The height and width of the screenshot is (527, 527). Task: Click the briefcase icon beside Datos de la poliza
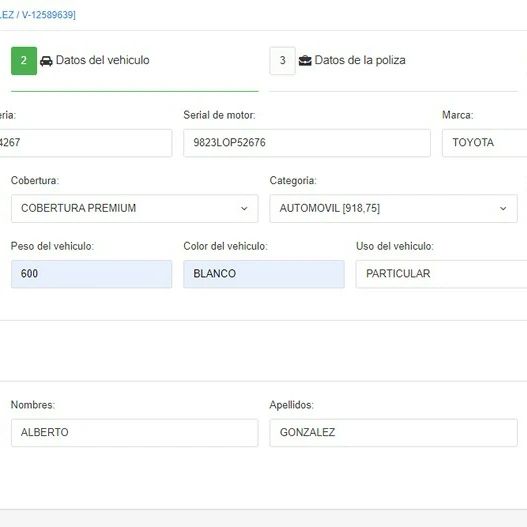point(305,60)
